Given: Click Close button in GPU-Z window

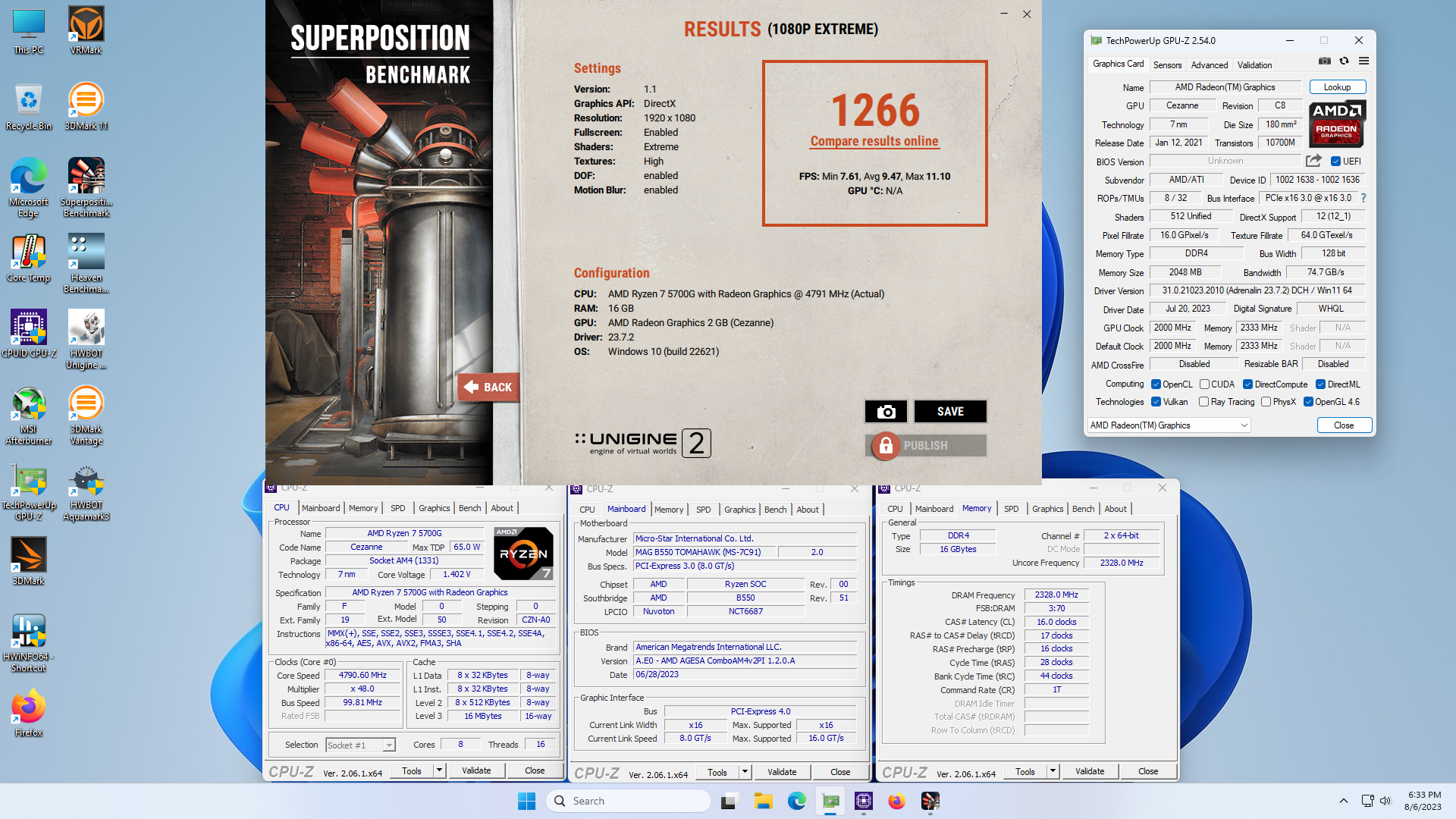Looking at the screenshot, I should [1344, 425].
